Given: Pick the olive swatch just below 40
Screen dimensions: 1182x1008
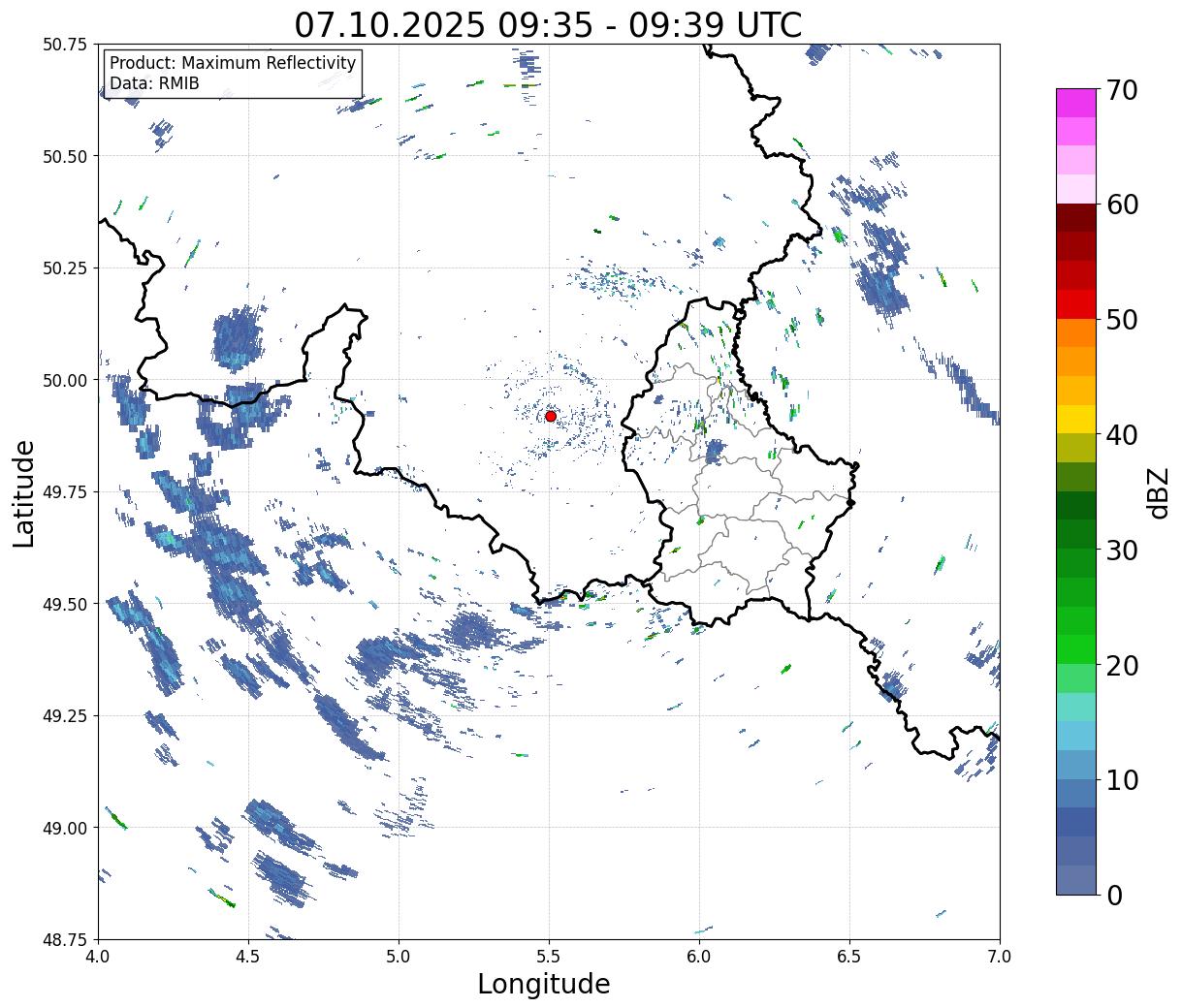Looking at the screenshot, I should (1076, 448).
